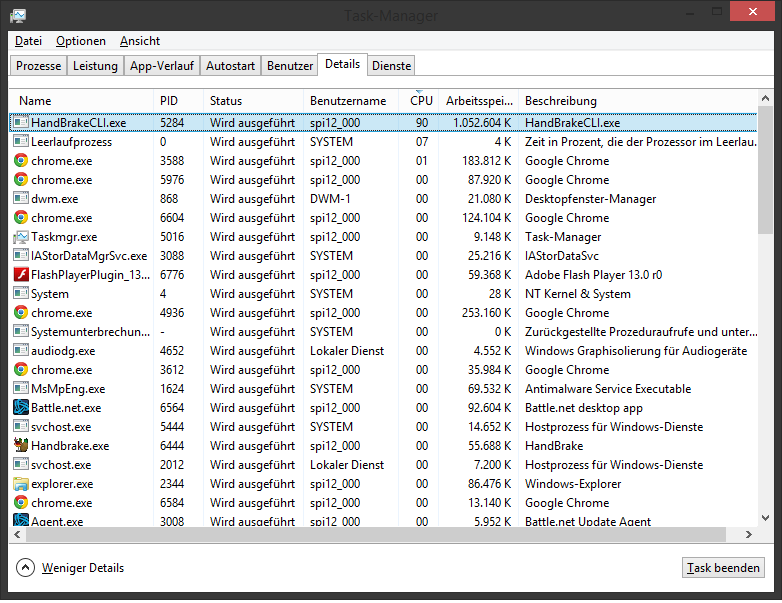Click the Leerlaufprozess process icon

(x=20, y=141)
